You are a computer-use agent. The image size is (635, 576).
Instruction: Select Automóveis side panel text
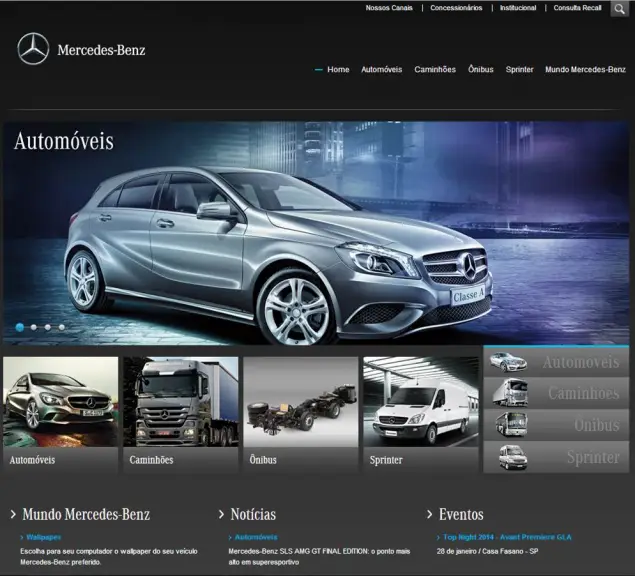pos(581,362)
